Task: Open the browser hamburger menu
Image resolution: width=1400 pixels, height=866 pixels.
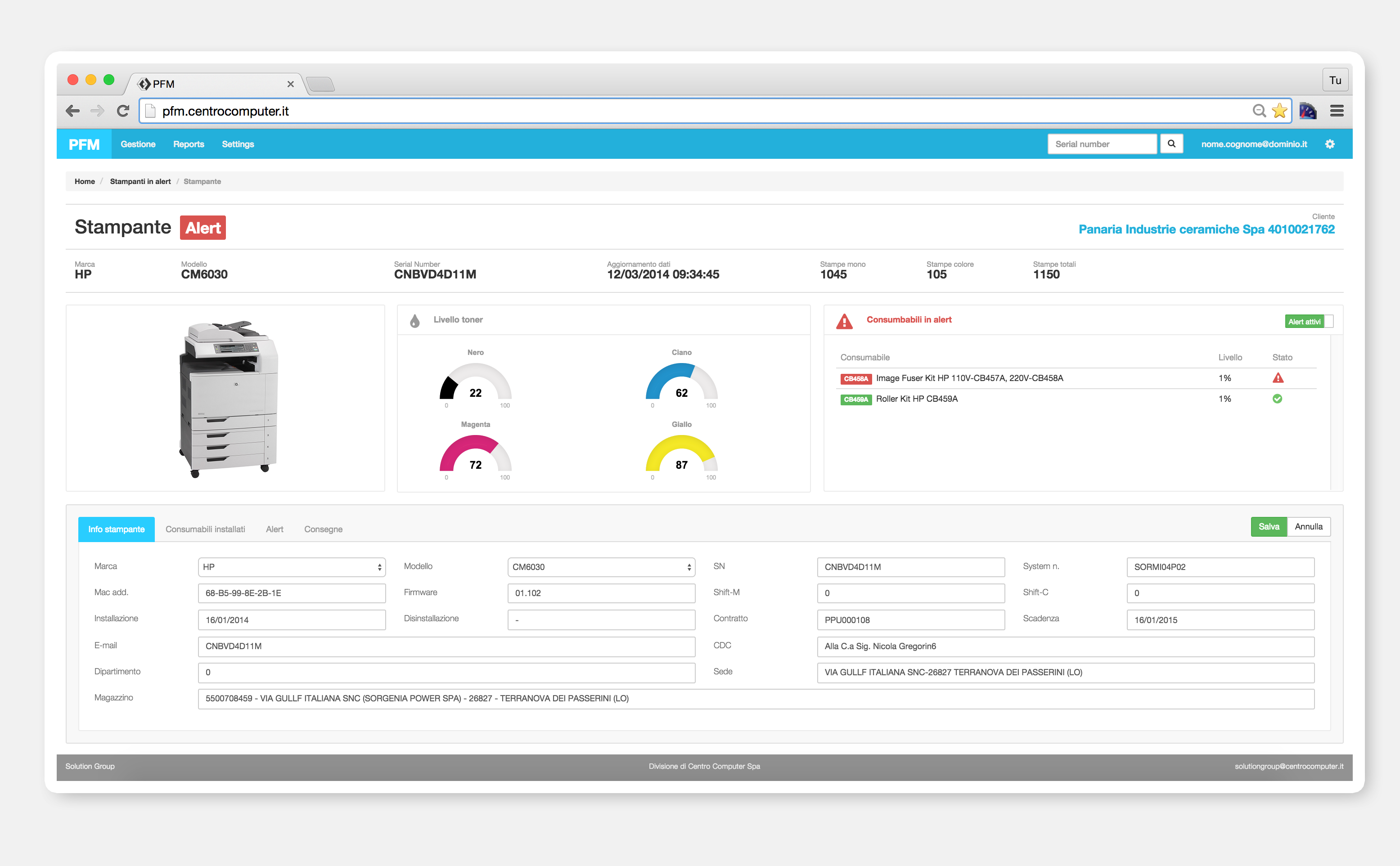Action: point(1337,111)
